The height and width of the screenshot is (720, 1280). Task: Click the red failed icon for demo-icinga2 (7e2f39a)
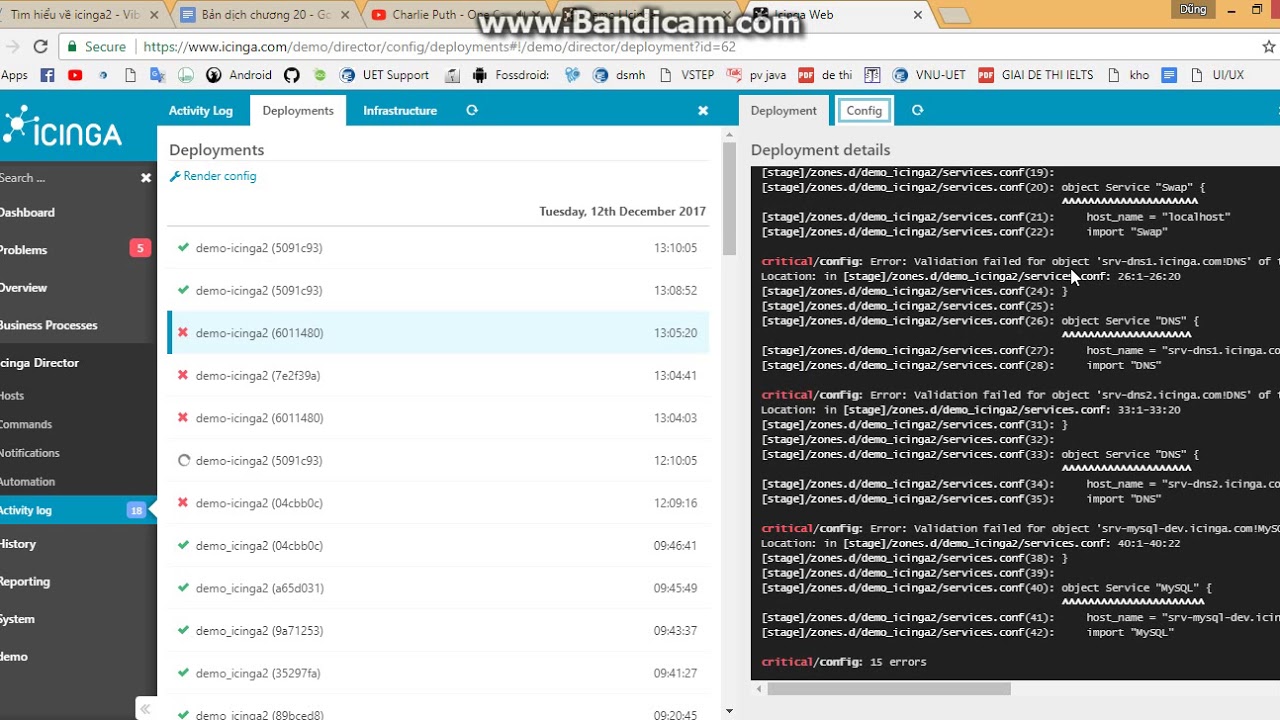coord(183,375)
